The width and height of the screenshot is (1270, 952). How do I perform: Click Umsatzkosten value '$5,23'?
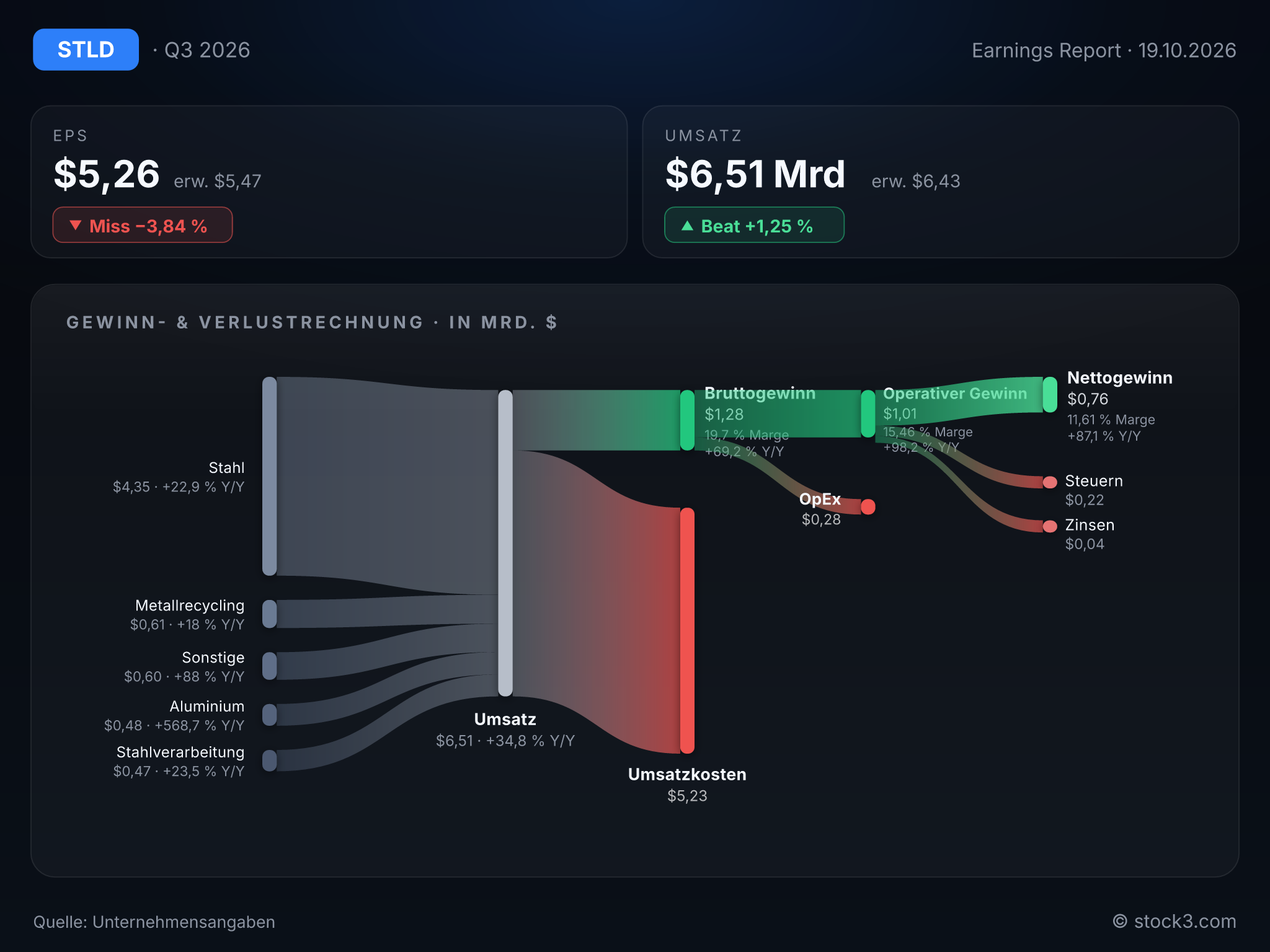click(687, 796)
